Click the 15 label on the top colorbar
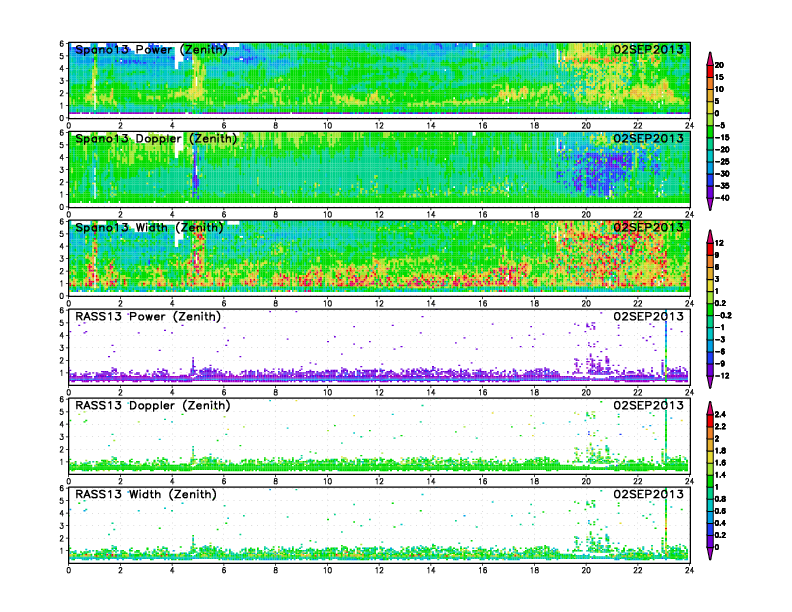Image resolution: width=792 pixels, height=612 pixels. [x=719, y=77]
